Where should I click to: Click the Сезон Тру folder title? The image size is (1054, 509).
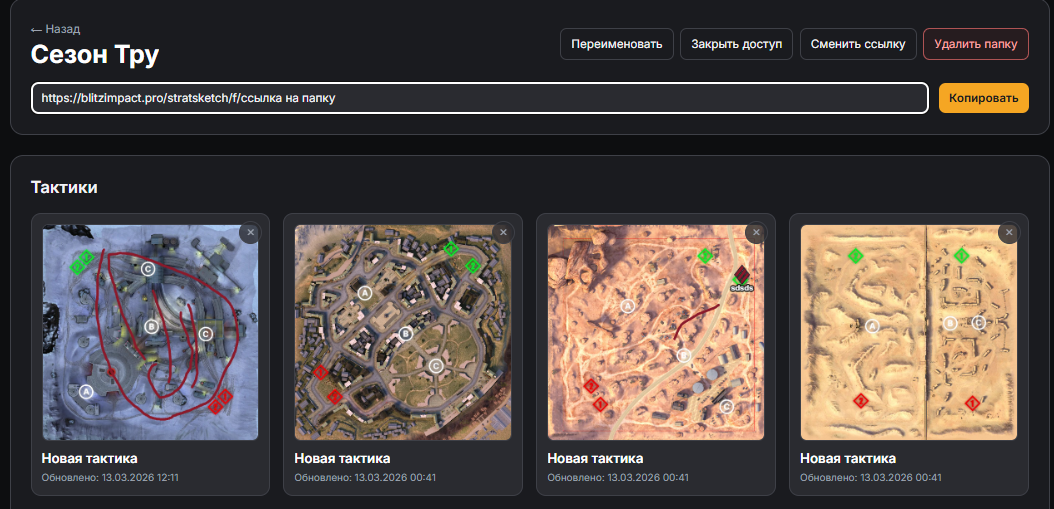click(95, 54)
